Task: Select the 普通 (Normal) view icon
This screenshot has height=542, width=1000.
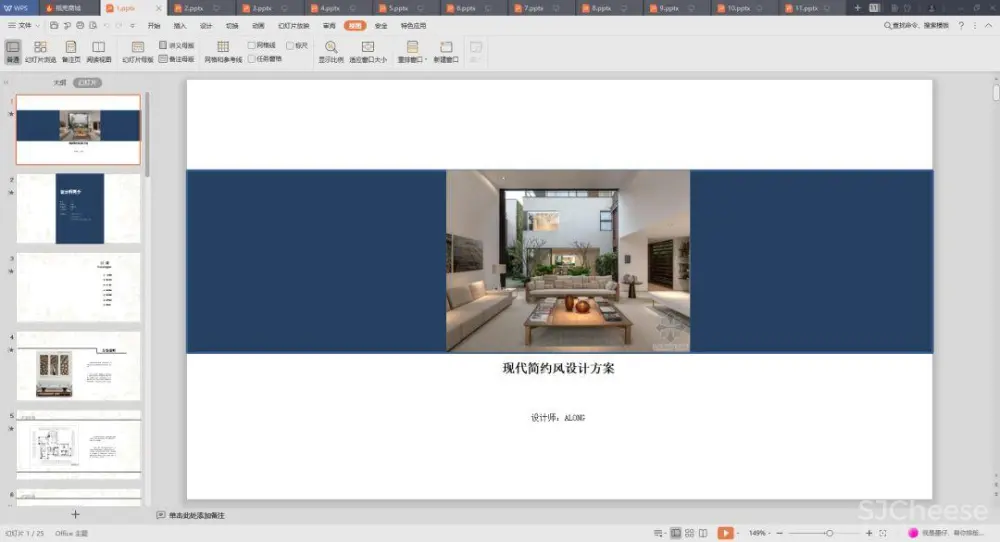Action: click(x=13, y=51)
